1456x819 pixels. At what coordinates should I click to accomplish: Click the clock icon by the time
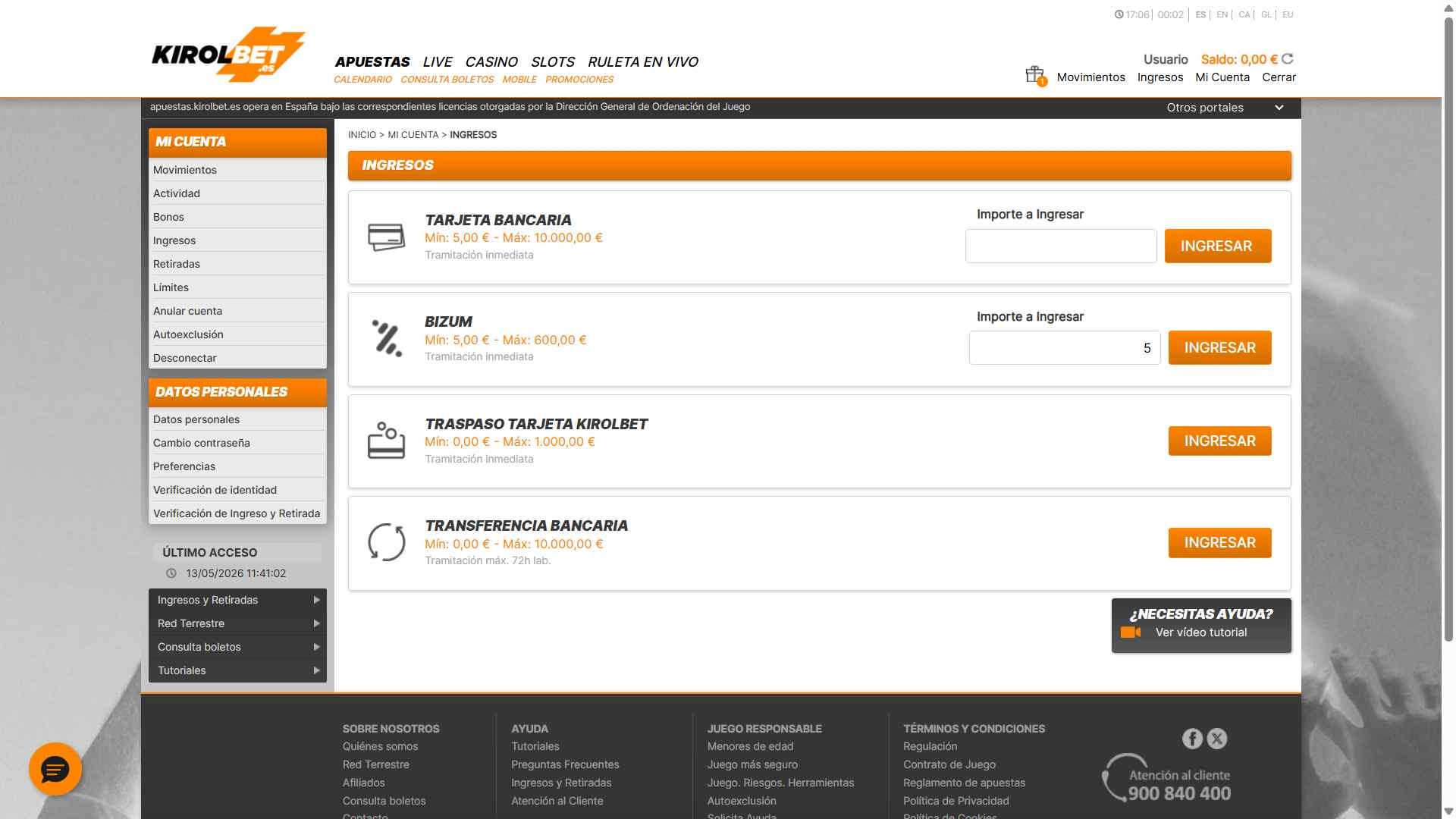(x=1119, y=14)
